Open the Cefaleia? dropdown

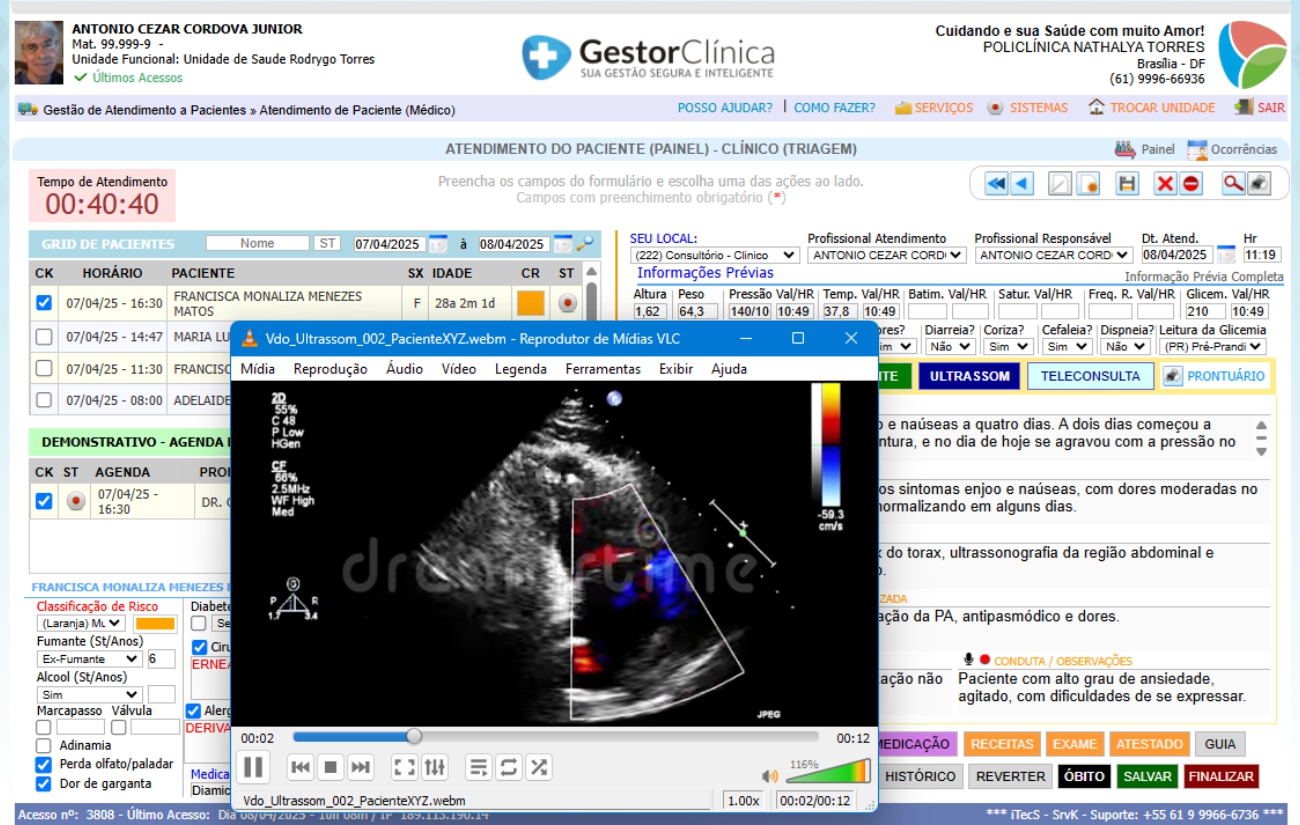tap(1067, 347)
